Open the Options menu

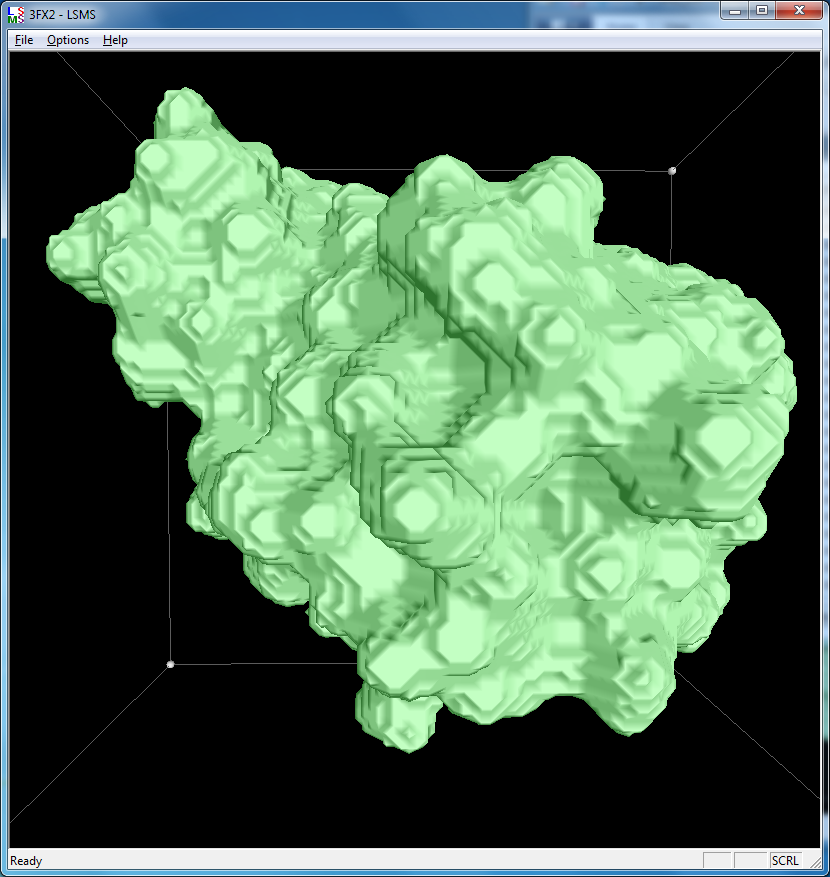(68, 40)
